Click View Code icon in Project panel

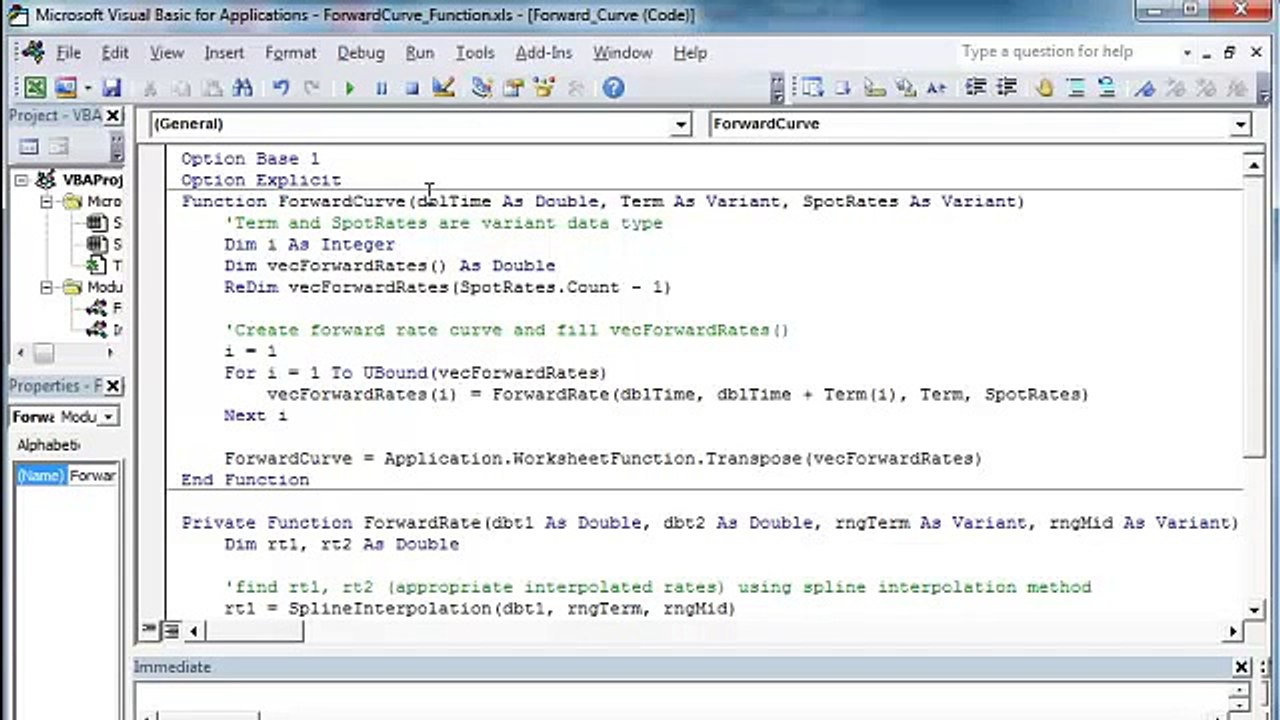[29, 147]
